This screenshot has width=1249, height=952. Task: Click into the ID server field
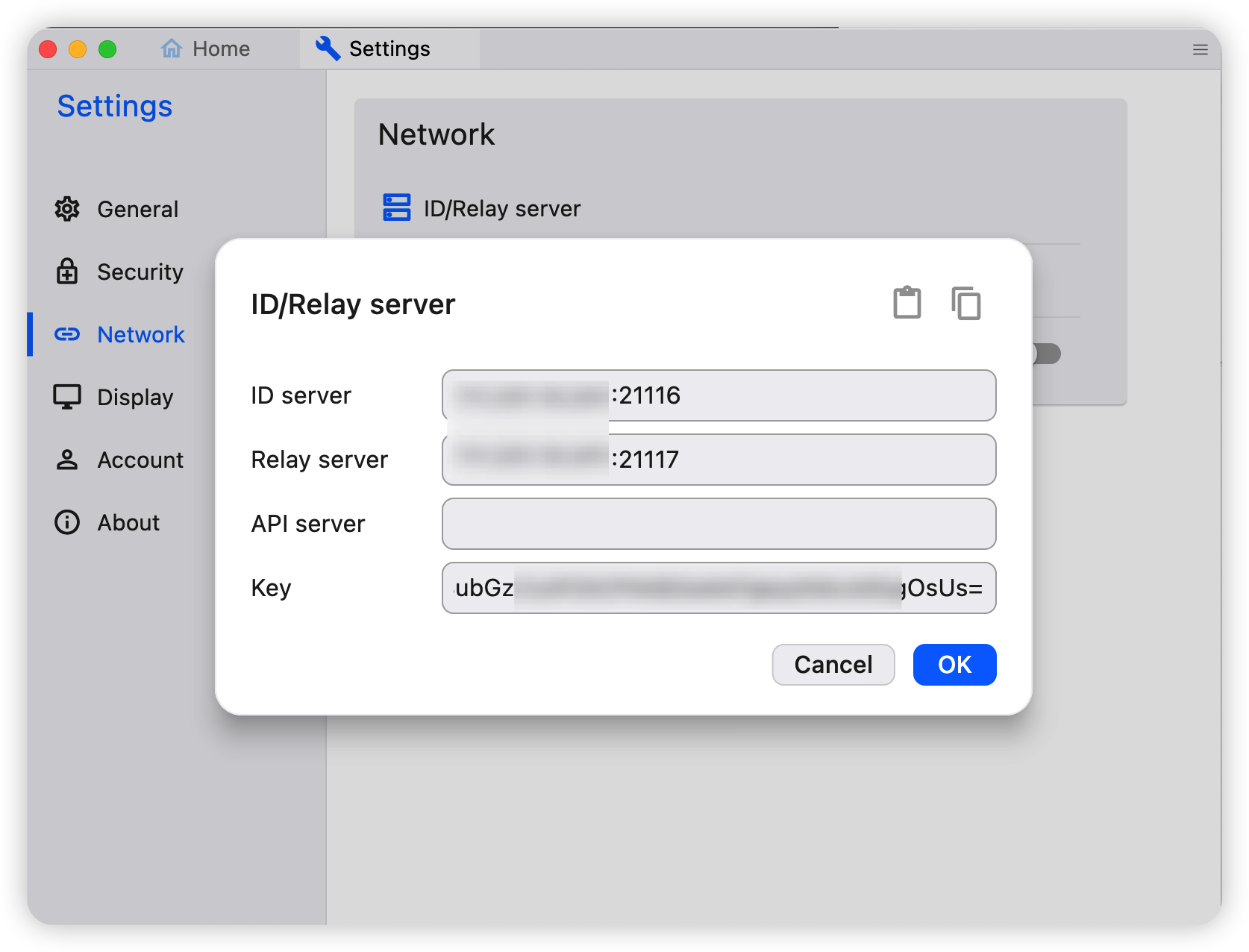pos(798,395)
